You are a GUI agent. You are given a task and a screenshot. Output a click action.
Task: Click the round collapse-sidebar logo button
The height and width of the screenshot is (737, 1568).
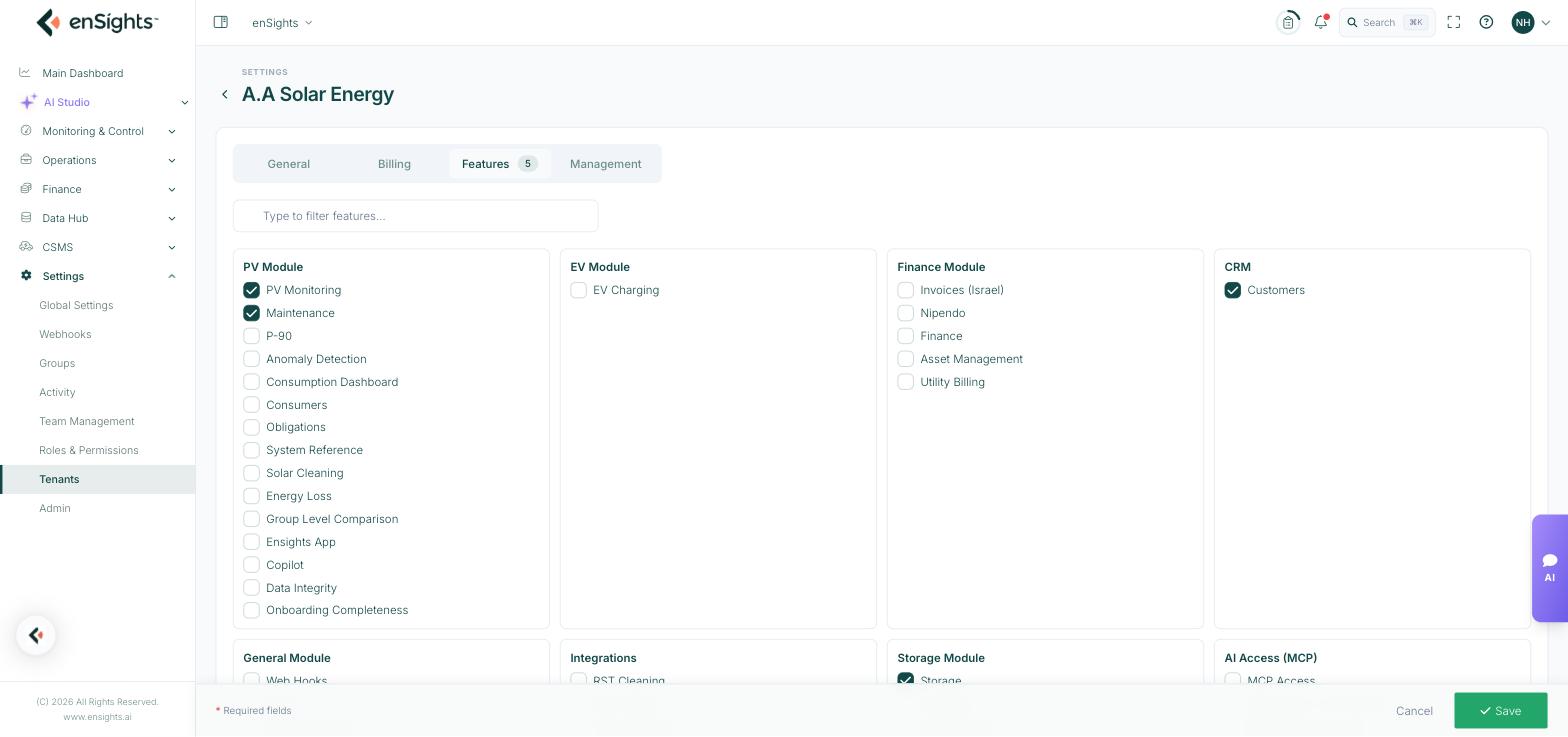point(36,635)
